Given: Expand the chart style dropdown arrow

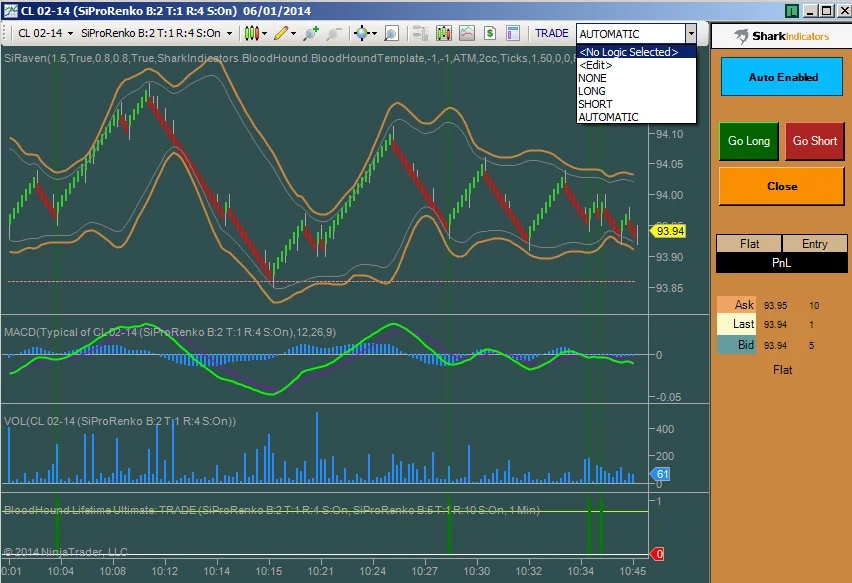Looking at the screenshot, I should [x=265, y=34].
